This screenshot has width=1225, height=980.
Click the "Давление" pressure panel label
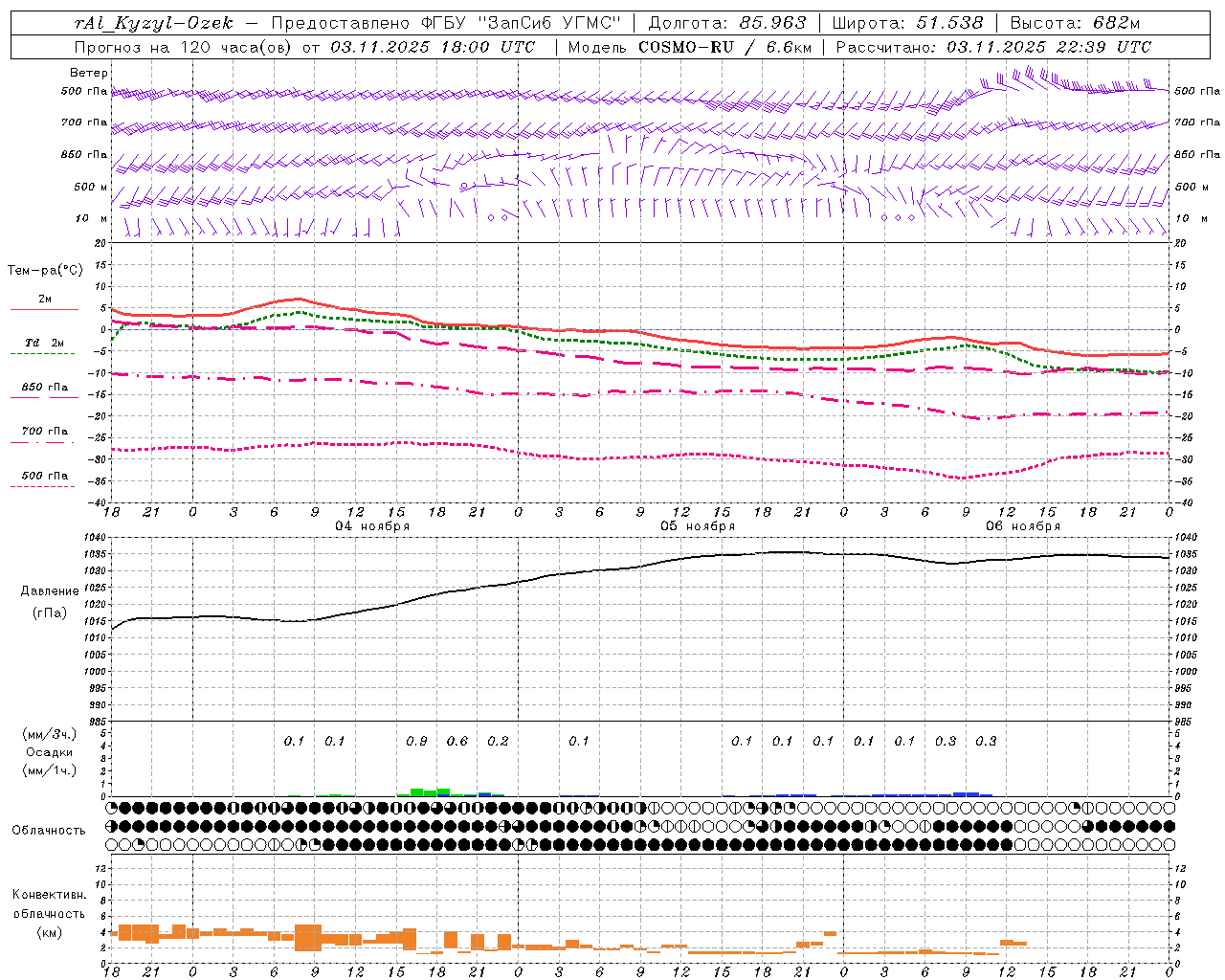tap(50, 591)
